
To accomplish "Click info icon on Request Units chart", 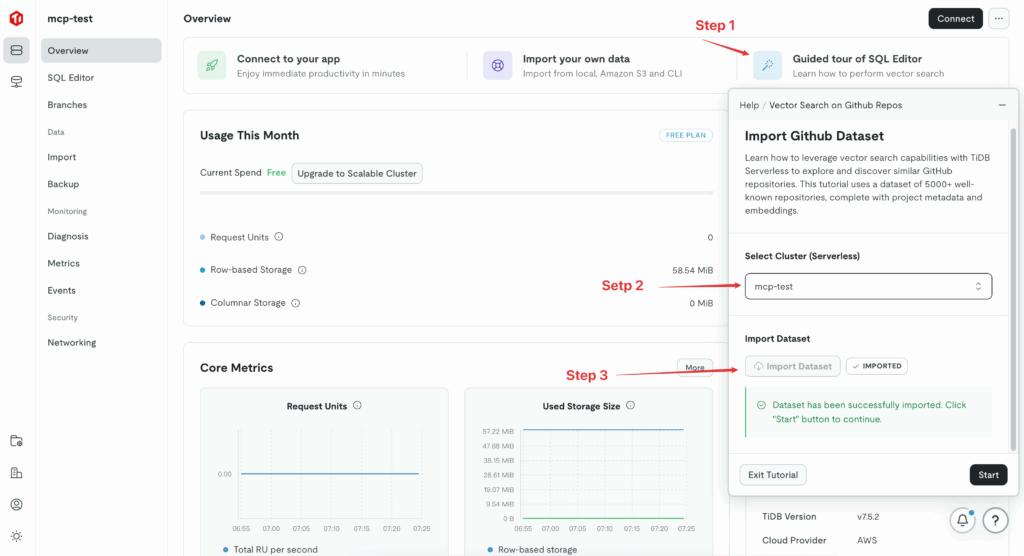I will 357,405.
